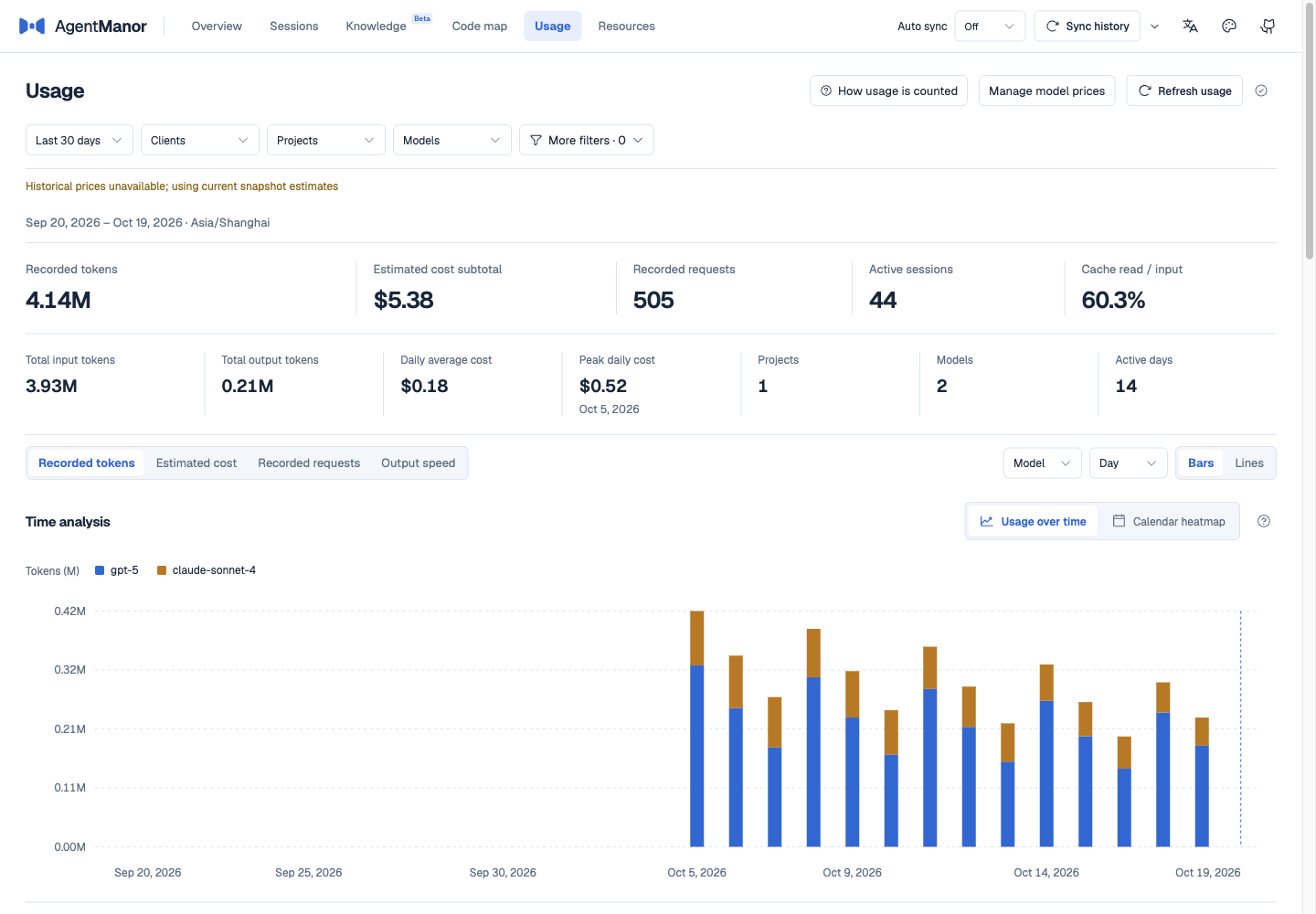Expand the chevron next to Sync history
The height and width of the screenshot is (914, 1316).
coord(1155,27)
